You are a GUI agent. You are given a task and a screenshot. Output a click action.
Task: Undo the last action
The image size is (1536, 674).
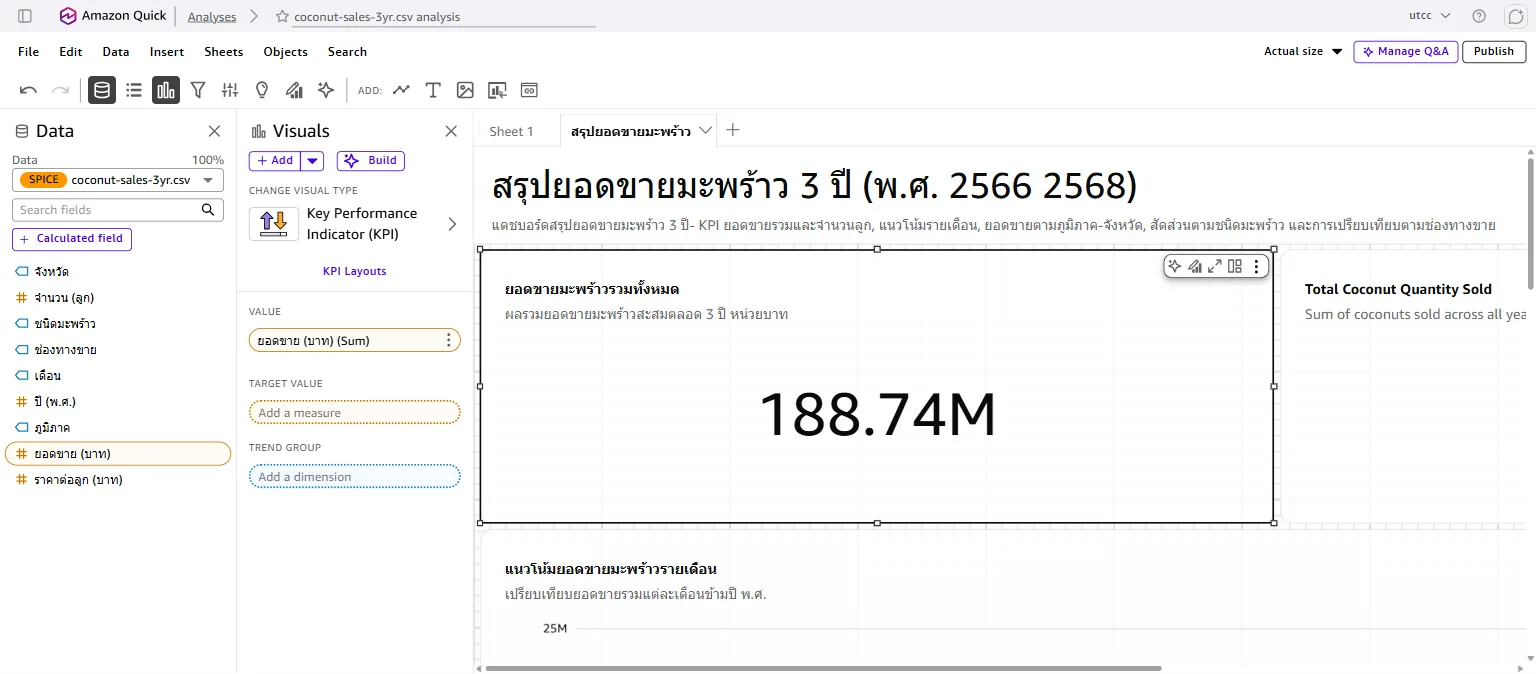click(x=29, y=90)
